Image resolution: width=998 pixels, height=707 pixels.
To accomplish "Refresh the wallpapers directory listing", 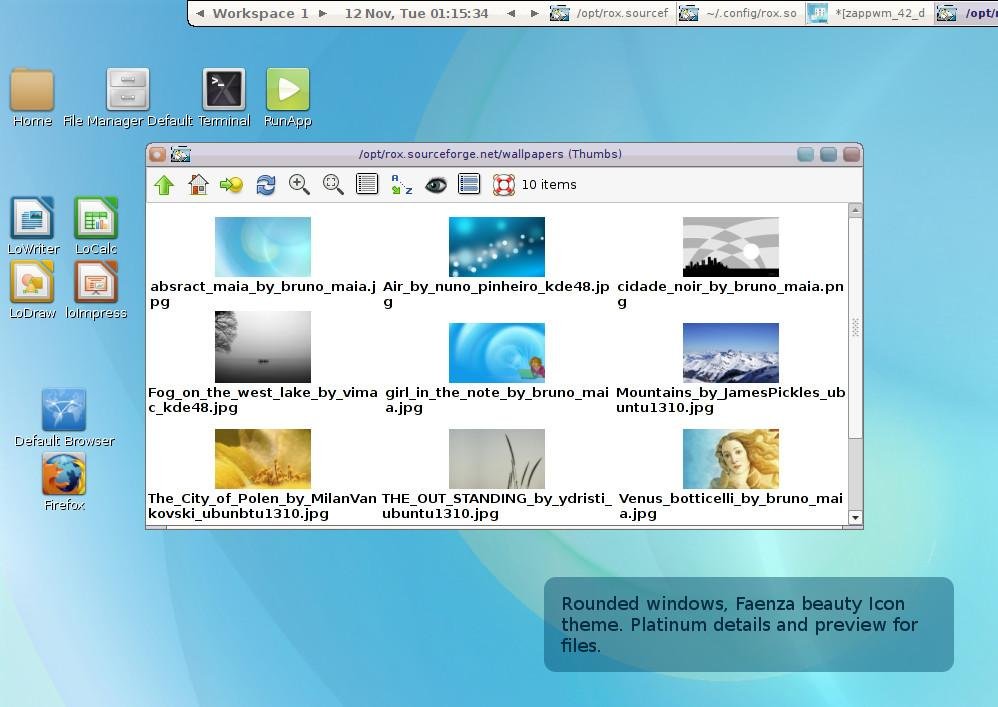I will 265,185.
